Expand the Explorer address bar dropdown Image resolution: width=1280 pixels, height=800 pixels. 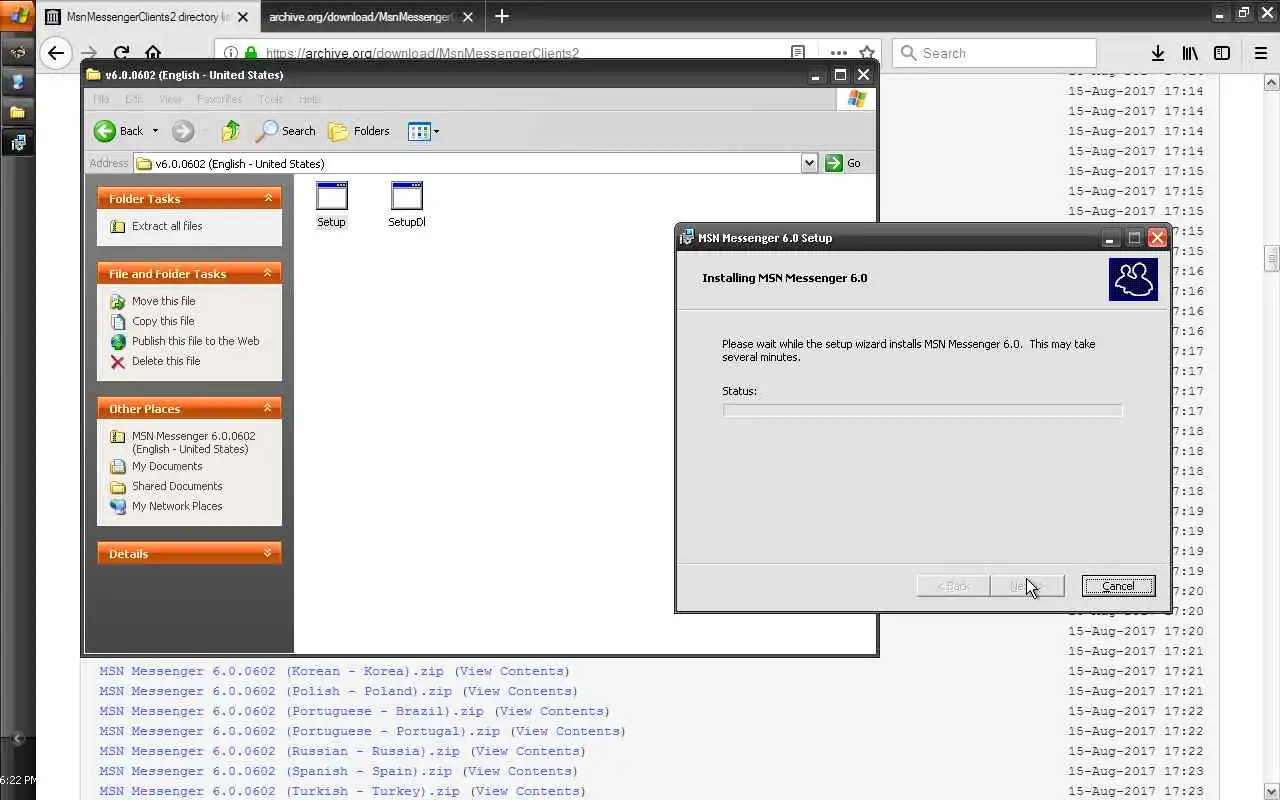click(x=809, y=163)
